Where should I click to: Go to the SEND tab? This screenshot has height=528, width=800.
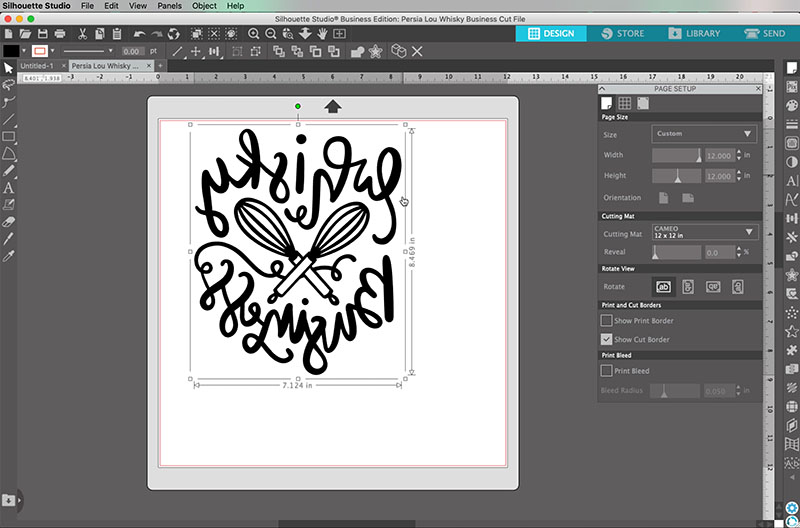point(764,34)
